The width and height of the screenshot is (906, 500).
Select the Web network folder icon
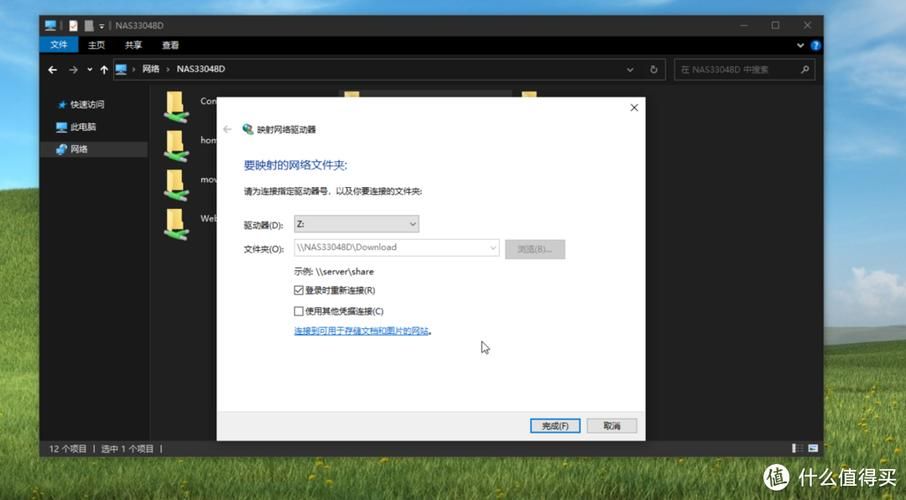pos(176,224)
